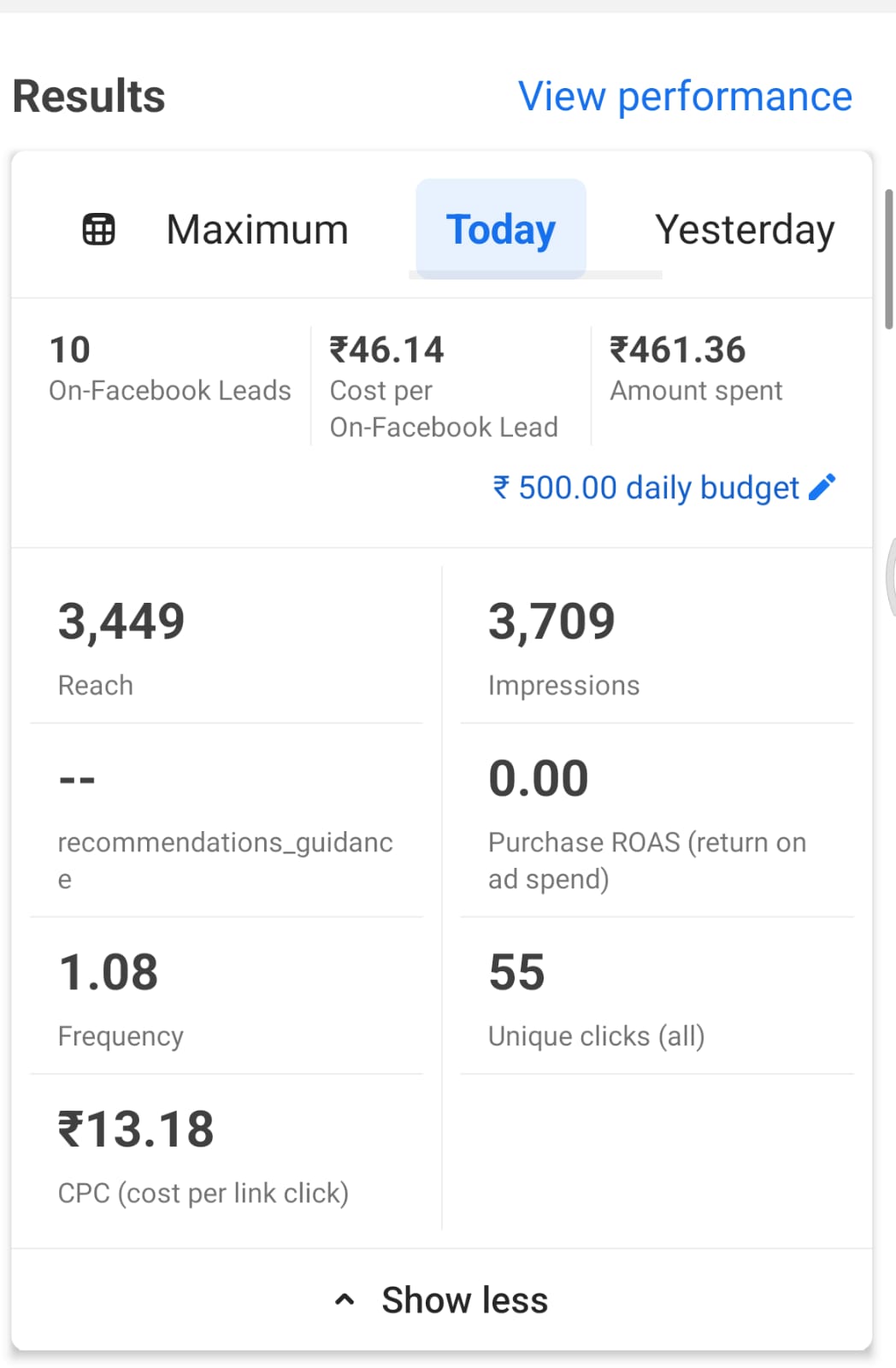Image resolution: width=896 pixels, height=1368 pixels.
Task: Select the ₹461.36 Amount spent metric
Action: [x=696, y=369]
